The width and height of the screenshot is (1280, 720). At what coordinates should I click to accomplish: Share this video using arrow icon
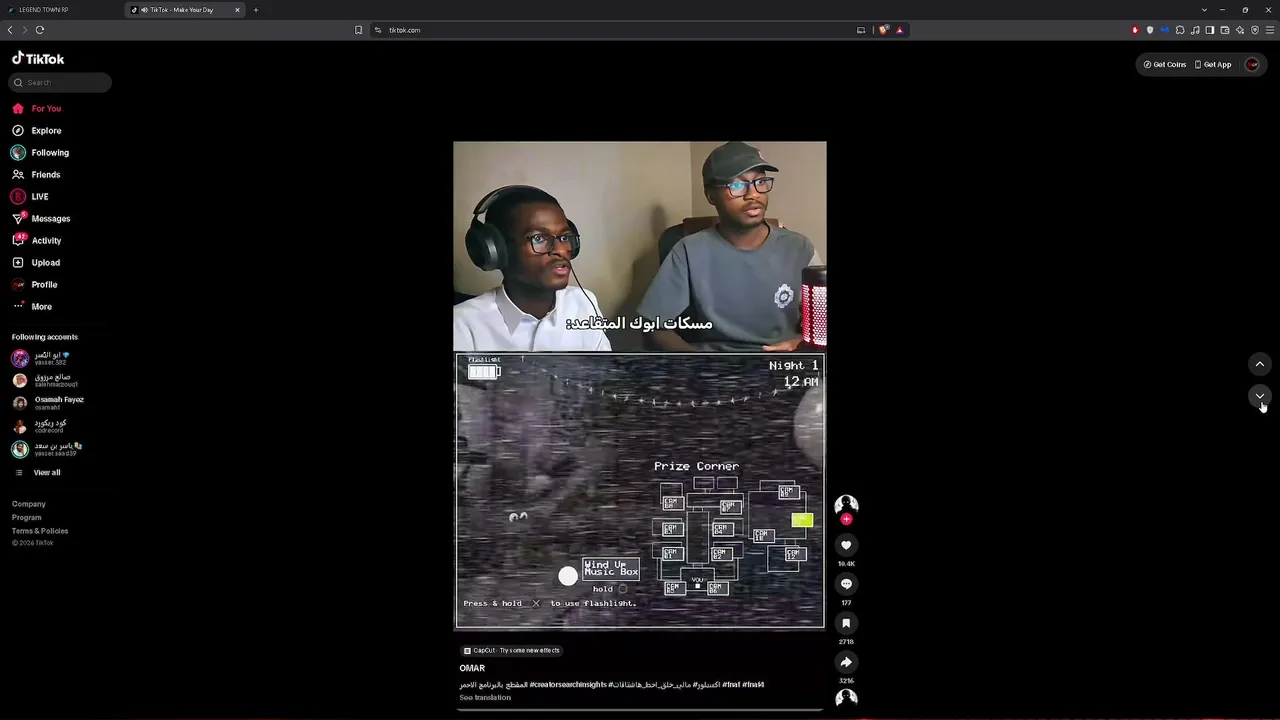pos(846,662)
